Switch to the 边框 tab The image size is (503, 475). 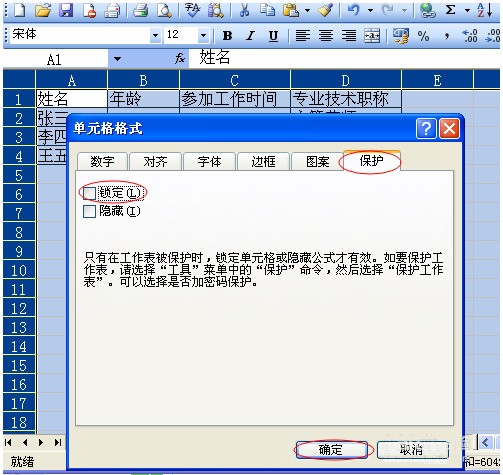coord(263,162)
